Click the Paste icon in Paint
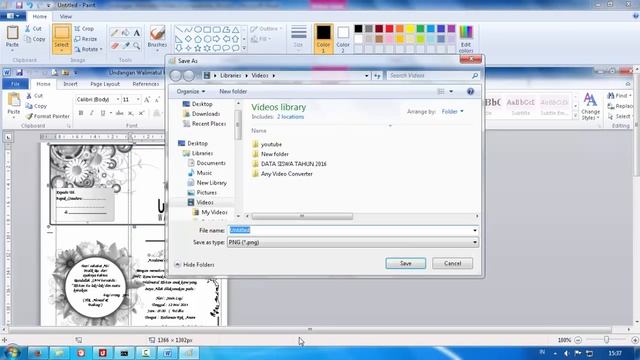The image size is (640, 360). [12, 33]
